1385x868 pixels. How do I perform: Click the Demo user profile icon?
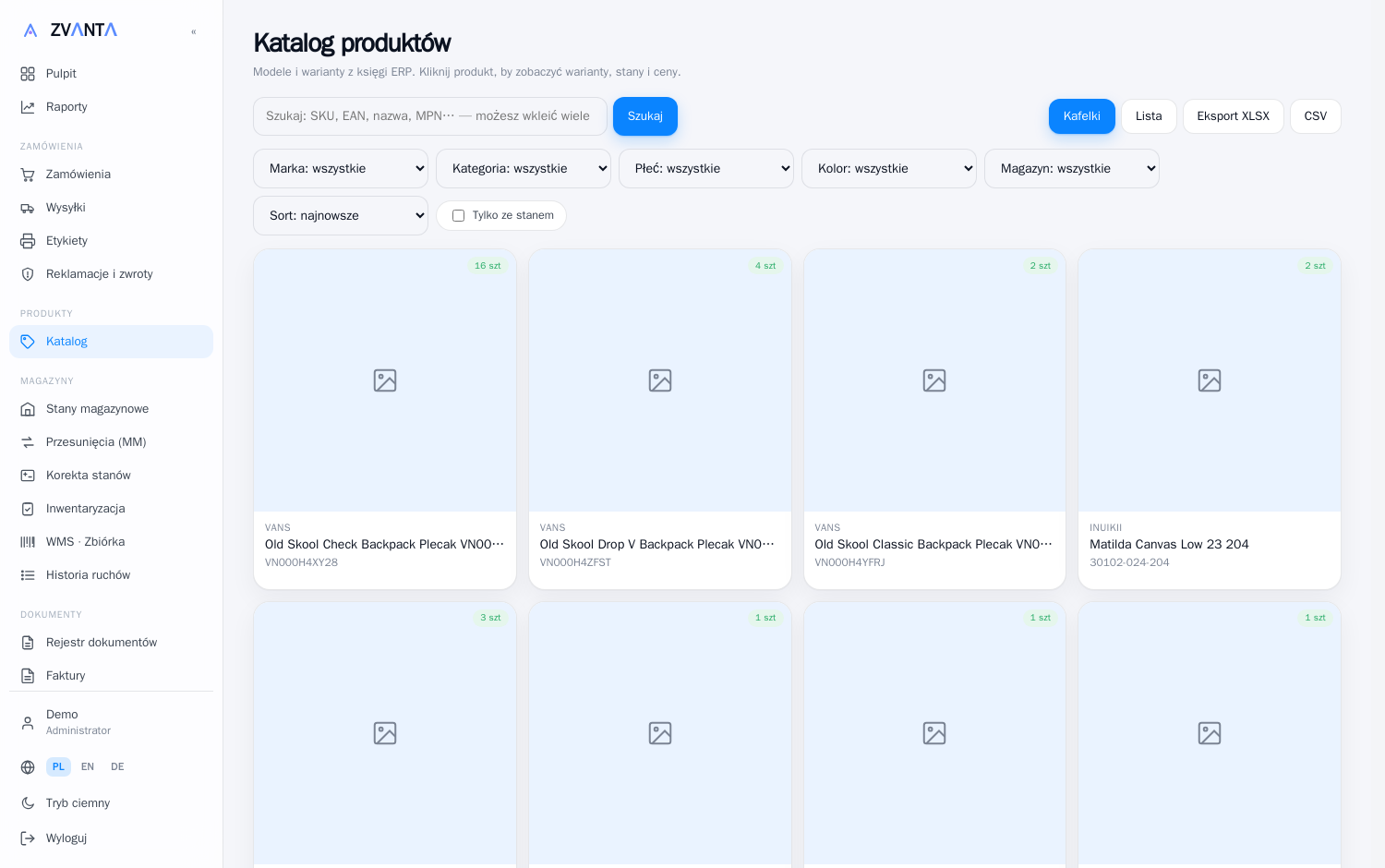[28, 722]
